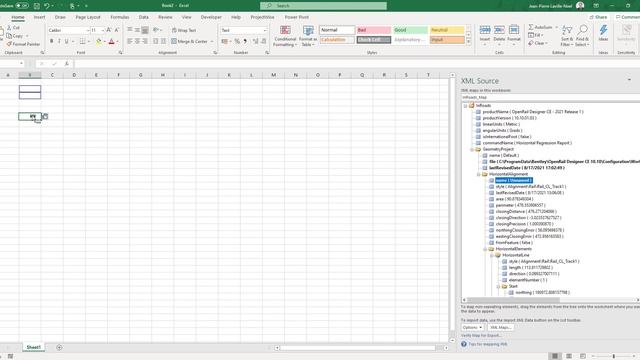Image resolution: width=640 pixels, height=360 pixels.
Task: Click the Comma Style icon
Action: coord(245,41)
